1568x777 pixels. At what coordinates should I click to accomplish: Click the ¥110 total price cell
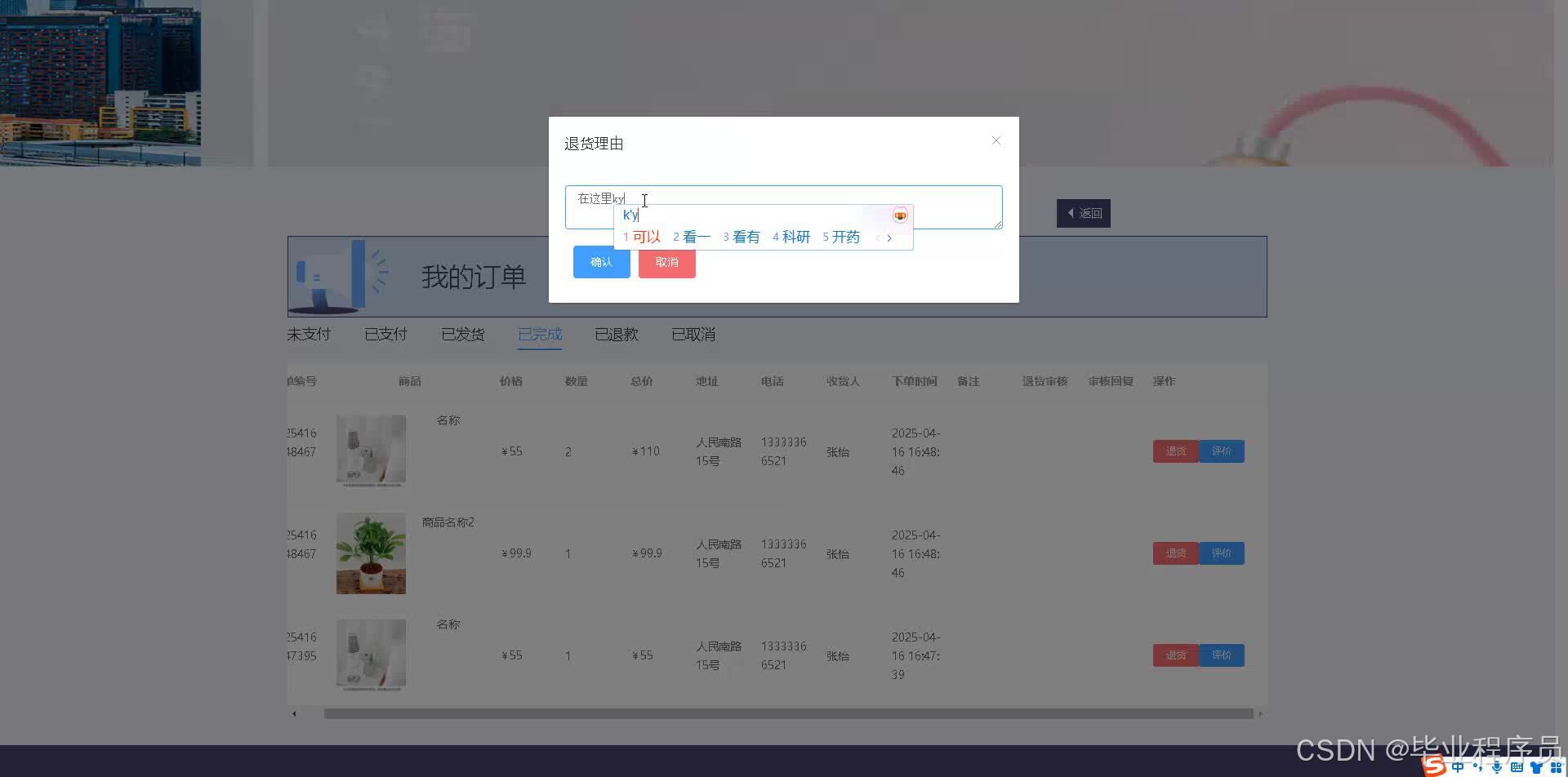pos(645,451)
